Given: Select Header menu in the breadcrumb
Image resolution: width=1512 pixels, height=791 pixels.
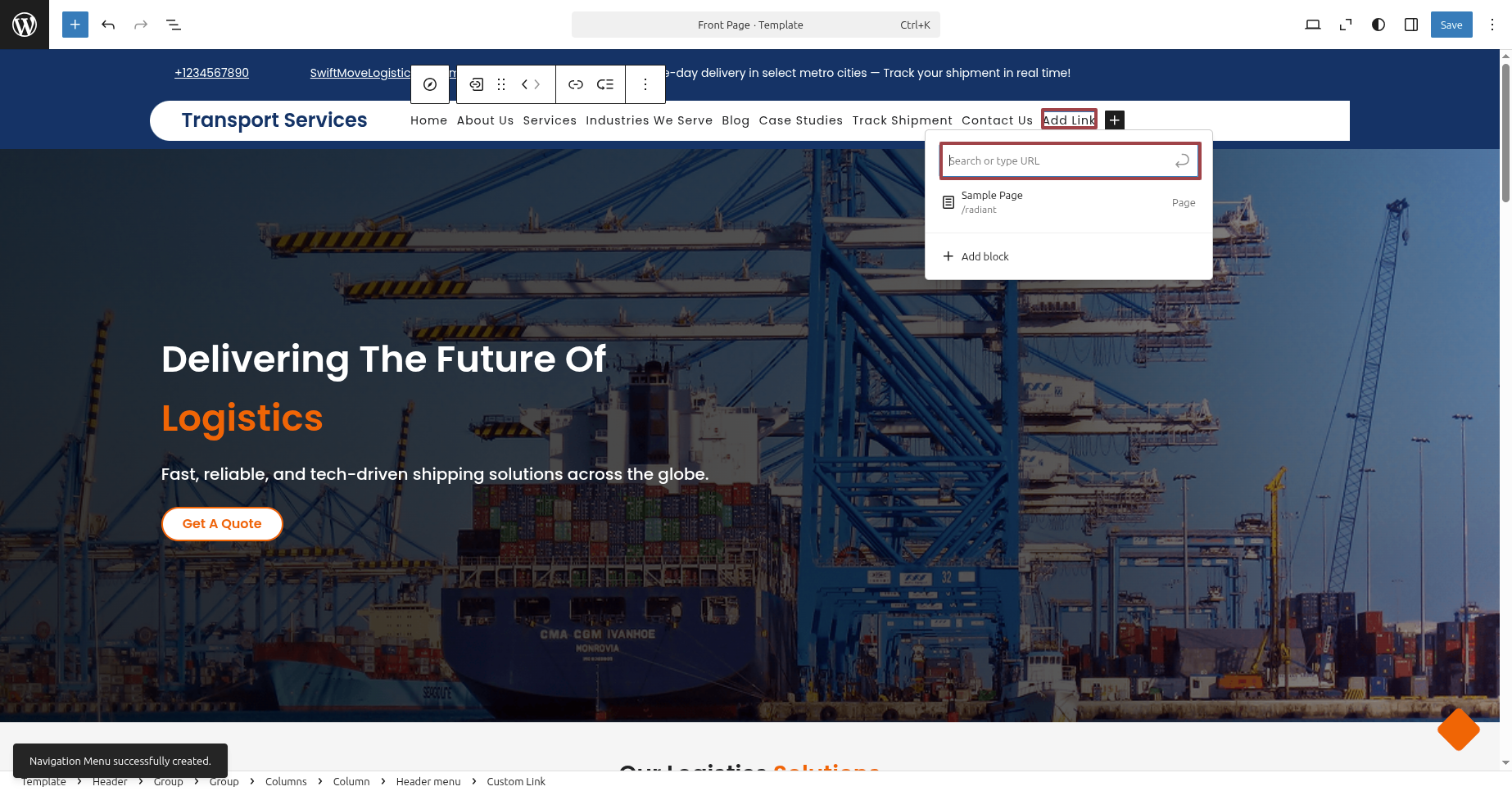Looking at the screenshot, I should [428, 781].
